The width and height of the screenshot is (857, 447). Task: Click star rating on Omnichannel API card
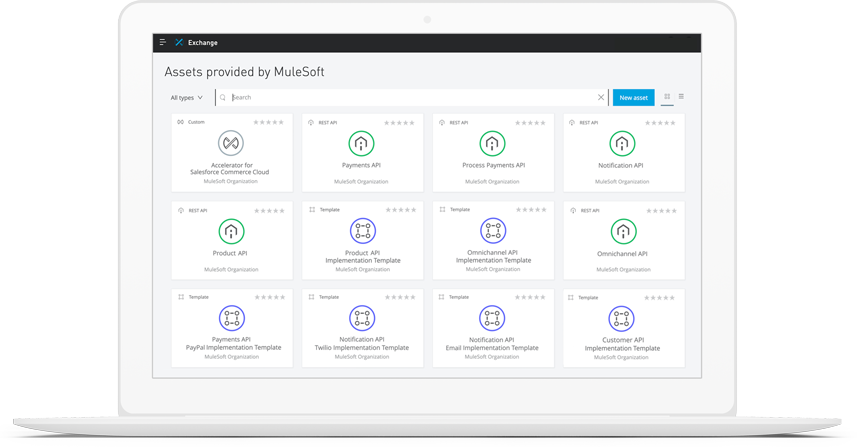661,210
